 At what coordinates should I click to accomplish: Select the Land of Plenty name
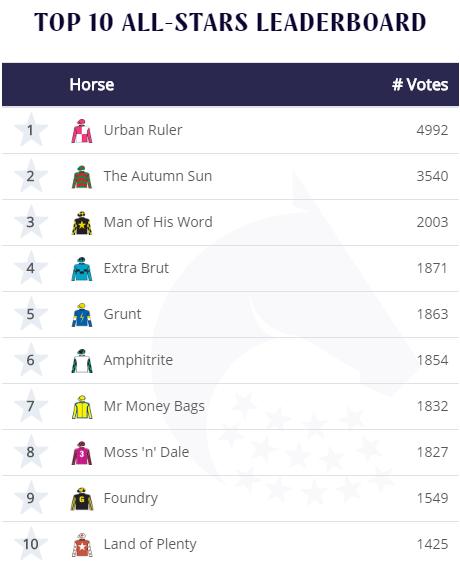click(x=150, y=544)
